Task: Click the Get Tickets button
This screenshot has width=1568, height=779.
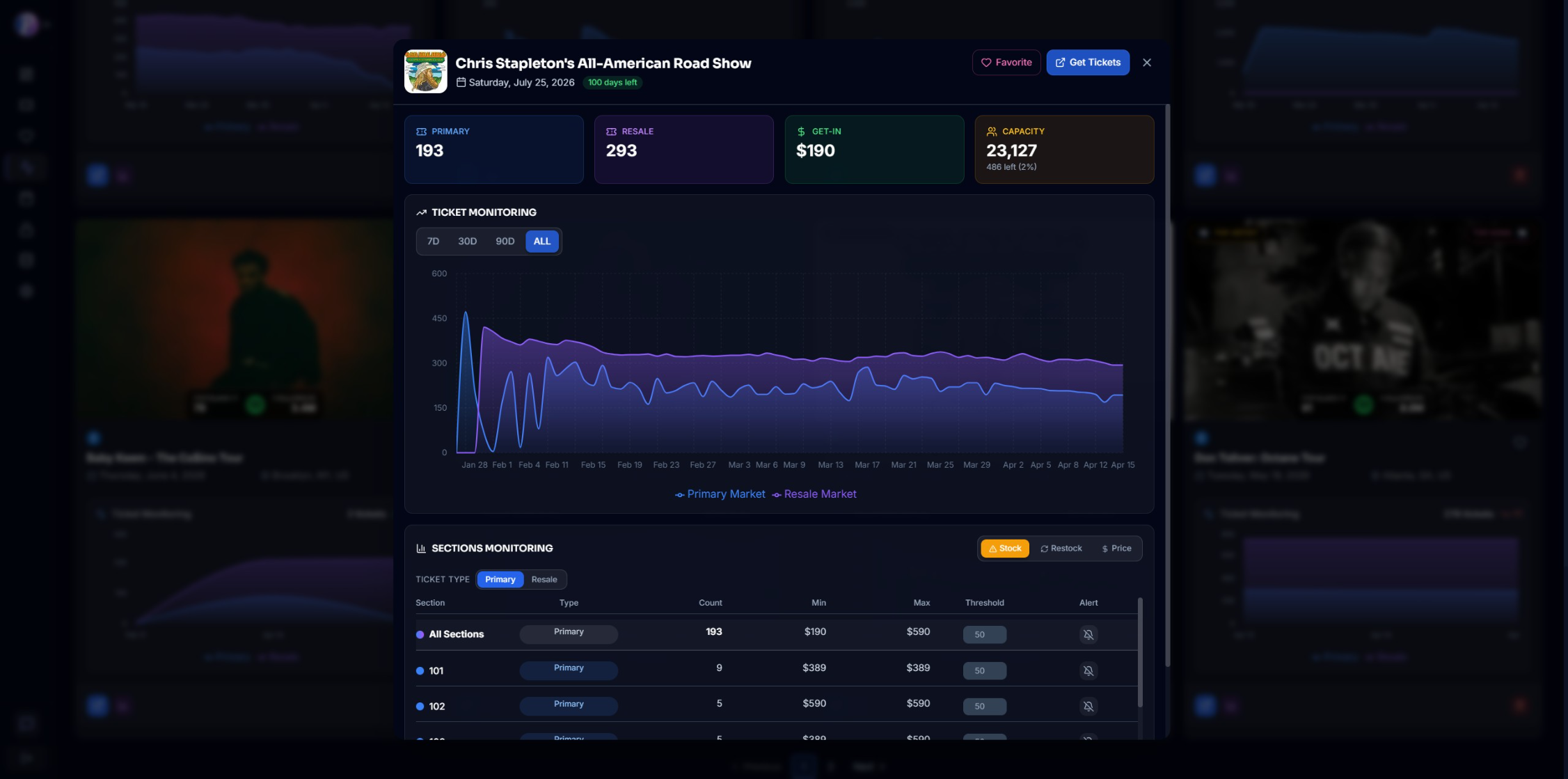Action: [x=1088, y=62]
